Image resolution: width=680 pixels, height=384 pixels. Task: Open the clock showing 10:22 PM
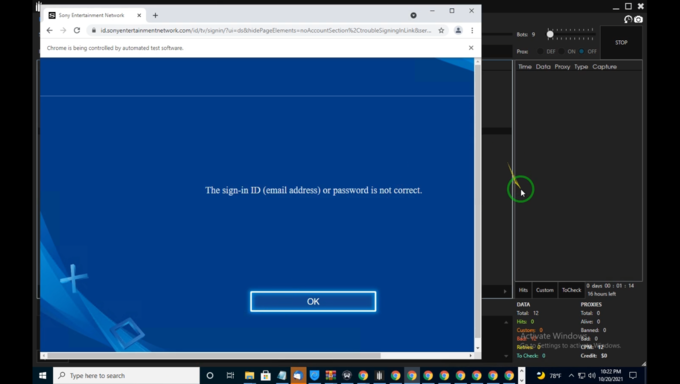(611, 375)
